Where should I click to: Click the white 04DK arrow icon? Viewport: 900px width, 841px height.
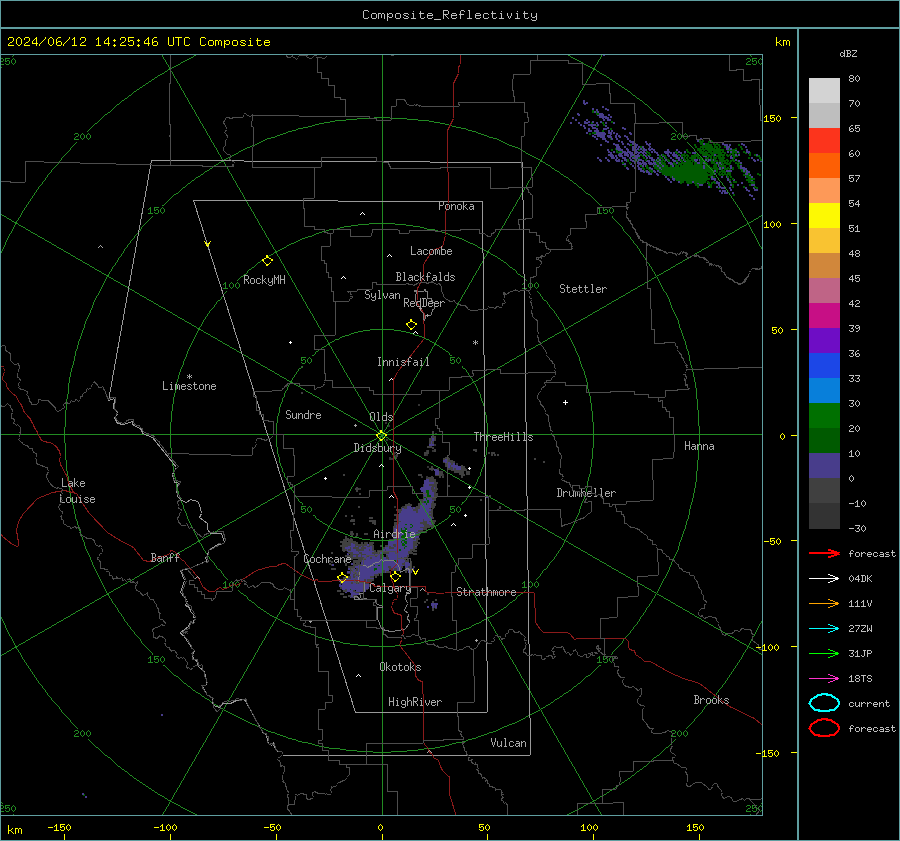point(824,578)
